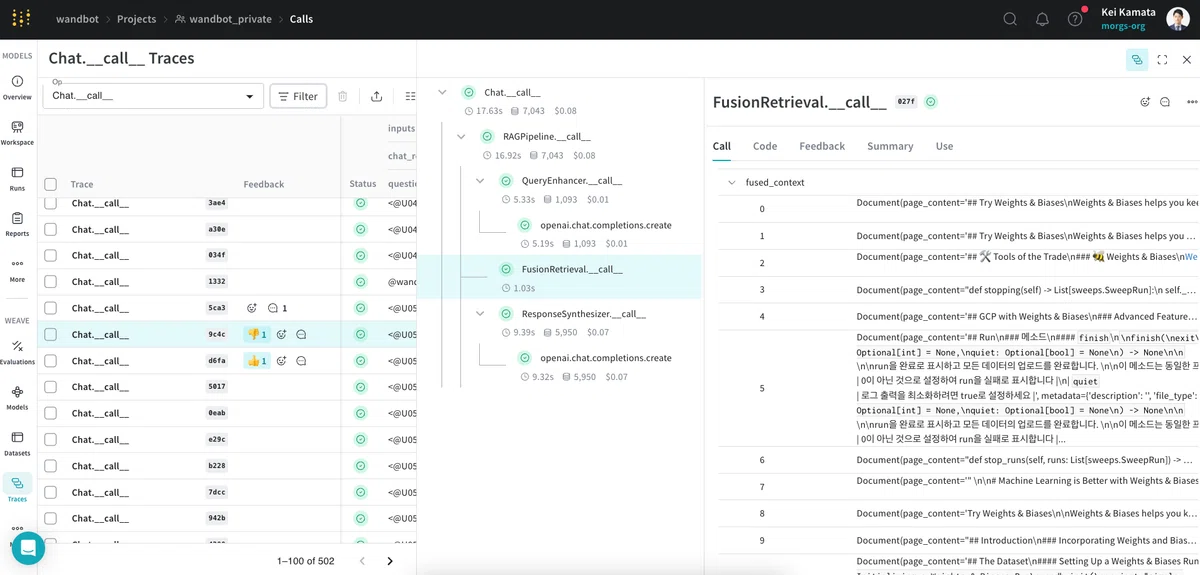Collapse the ResponseSynthesizer.__call__ node
This screenshot has width=1200, height=575.
(x=480, y=313)
